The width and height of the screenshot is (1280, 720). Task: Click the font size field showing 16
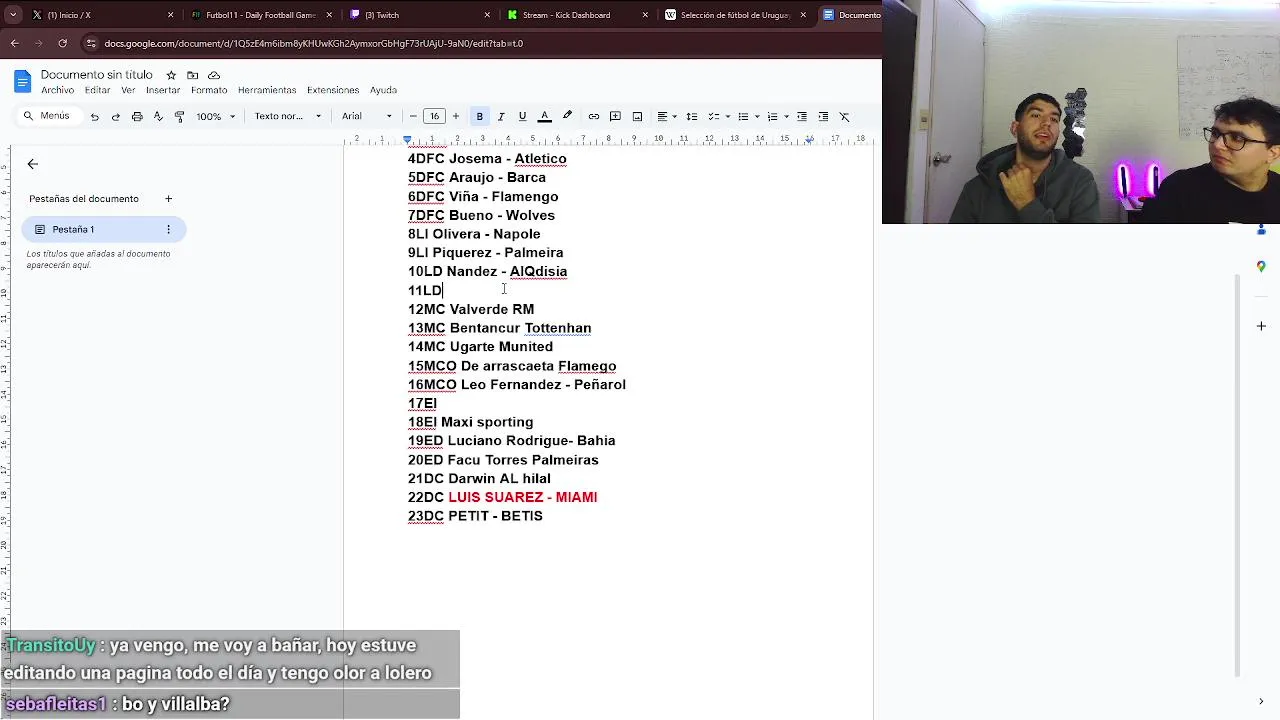tap(434, 117)
